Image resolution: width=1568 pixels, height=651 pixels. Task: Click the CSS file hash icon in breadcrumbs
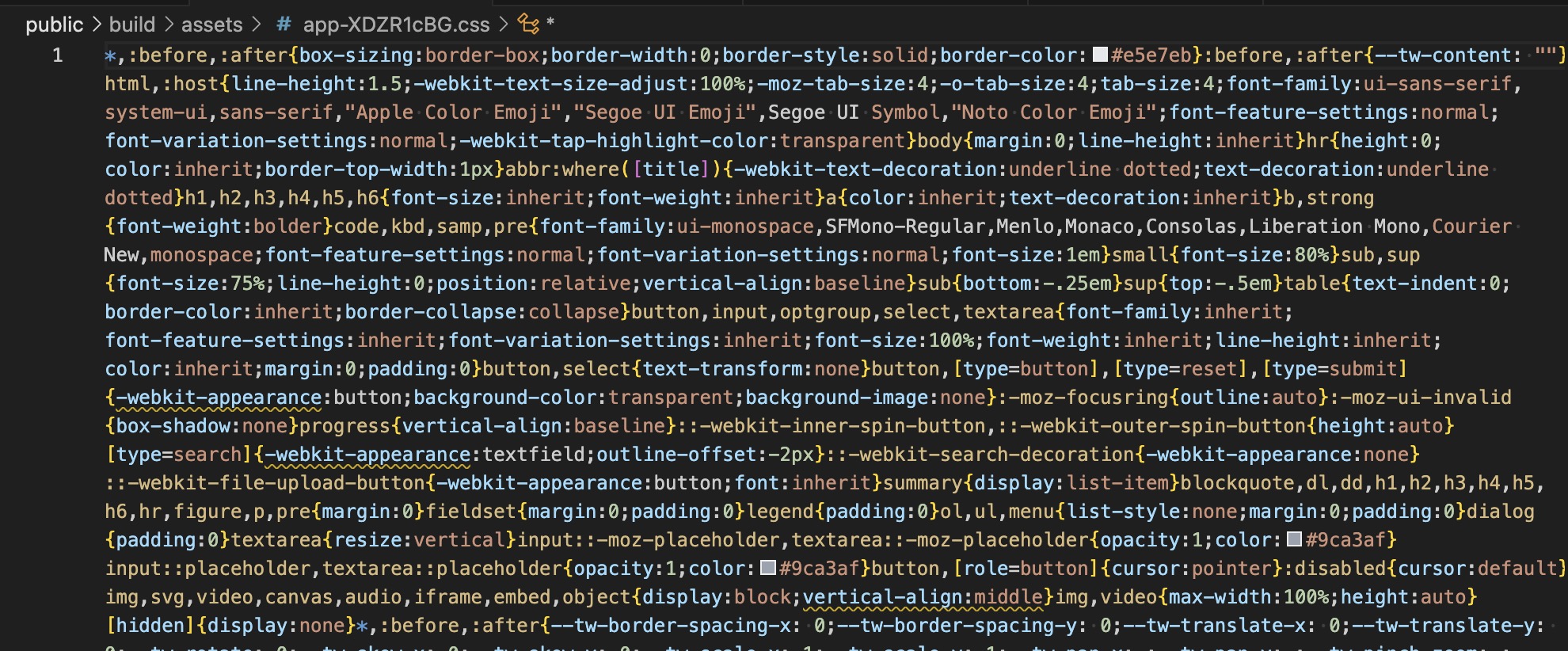pos(284,25)
